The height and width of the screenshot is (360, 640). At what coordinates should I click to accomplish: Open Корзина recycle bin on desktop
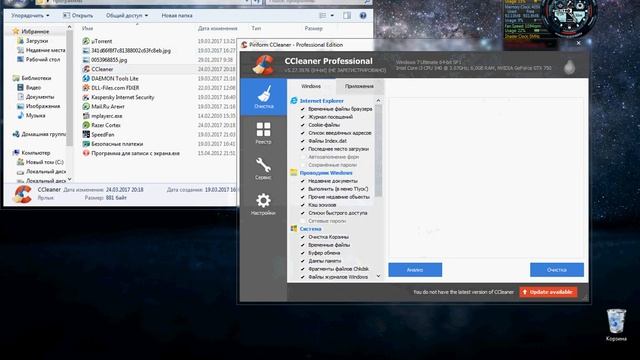pyautogui.click(x=616, y=324)
